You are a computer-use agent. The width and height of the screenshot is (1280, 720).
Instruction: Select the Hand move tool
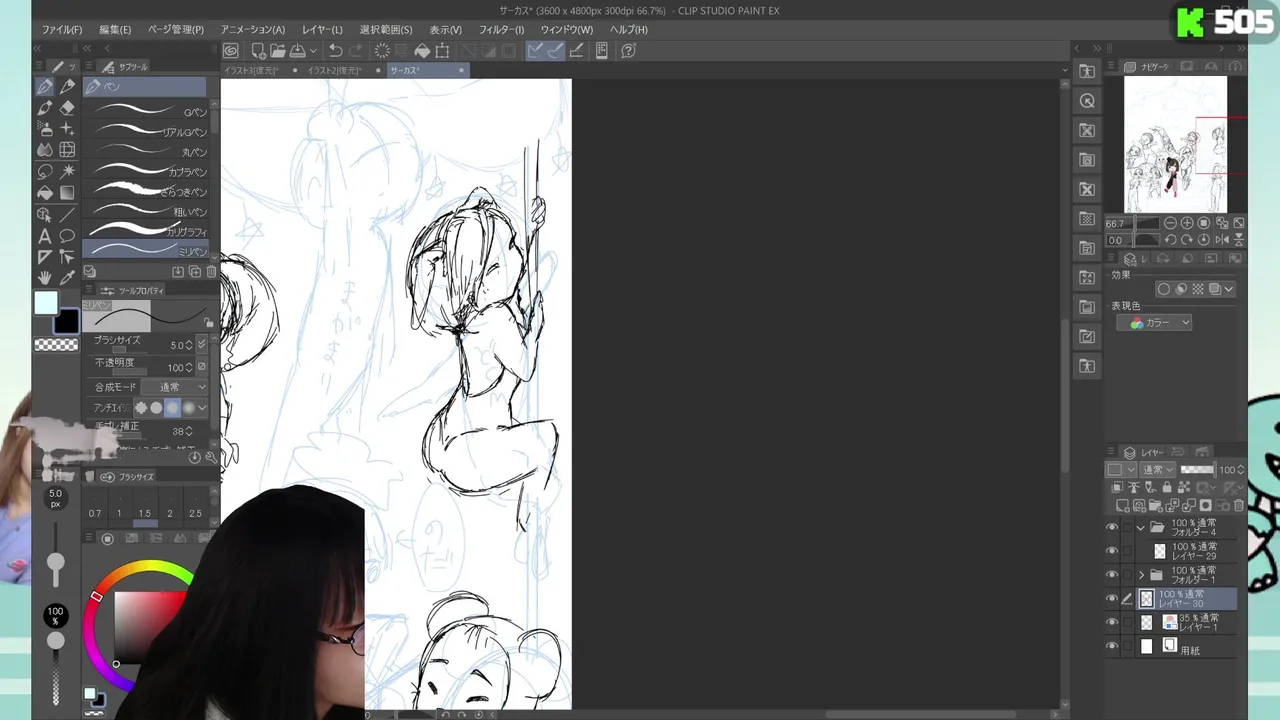click(x=45, y=278)
